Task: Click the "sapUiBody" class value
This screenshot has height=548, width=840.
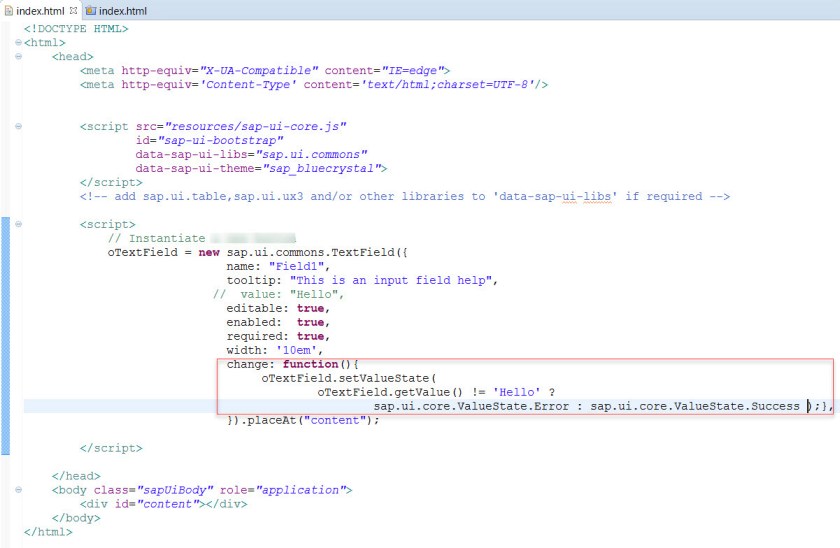Action: click(175, 490)
